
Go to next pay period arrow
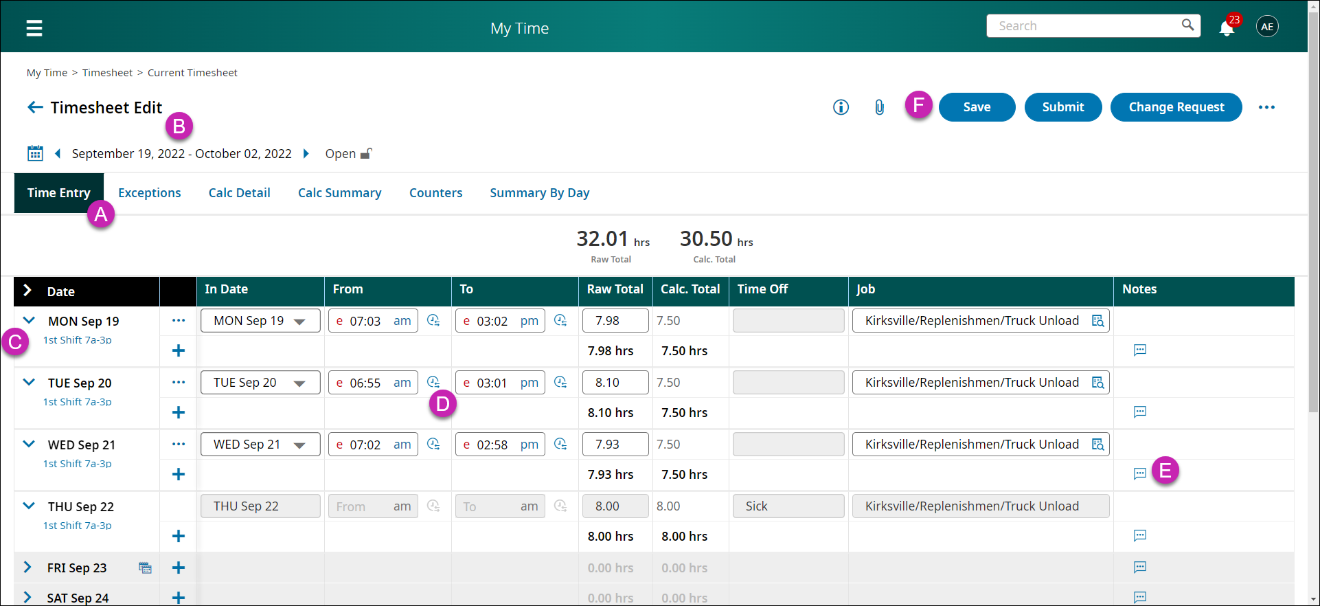[x=306, y=153]
